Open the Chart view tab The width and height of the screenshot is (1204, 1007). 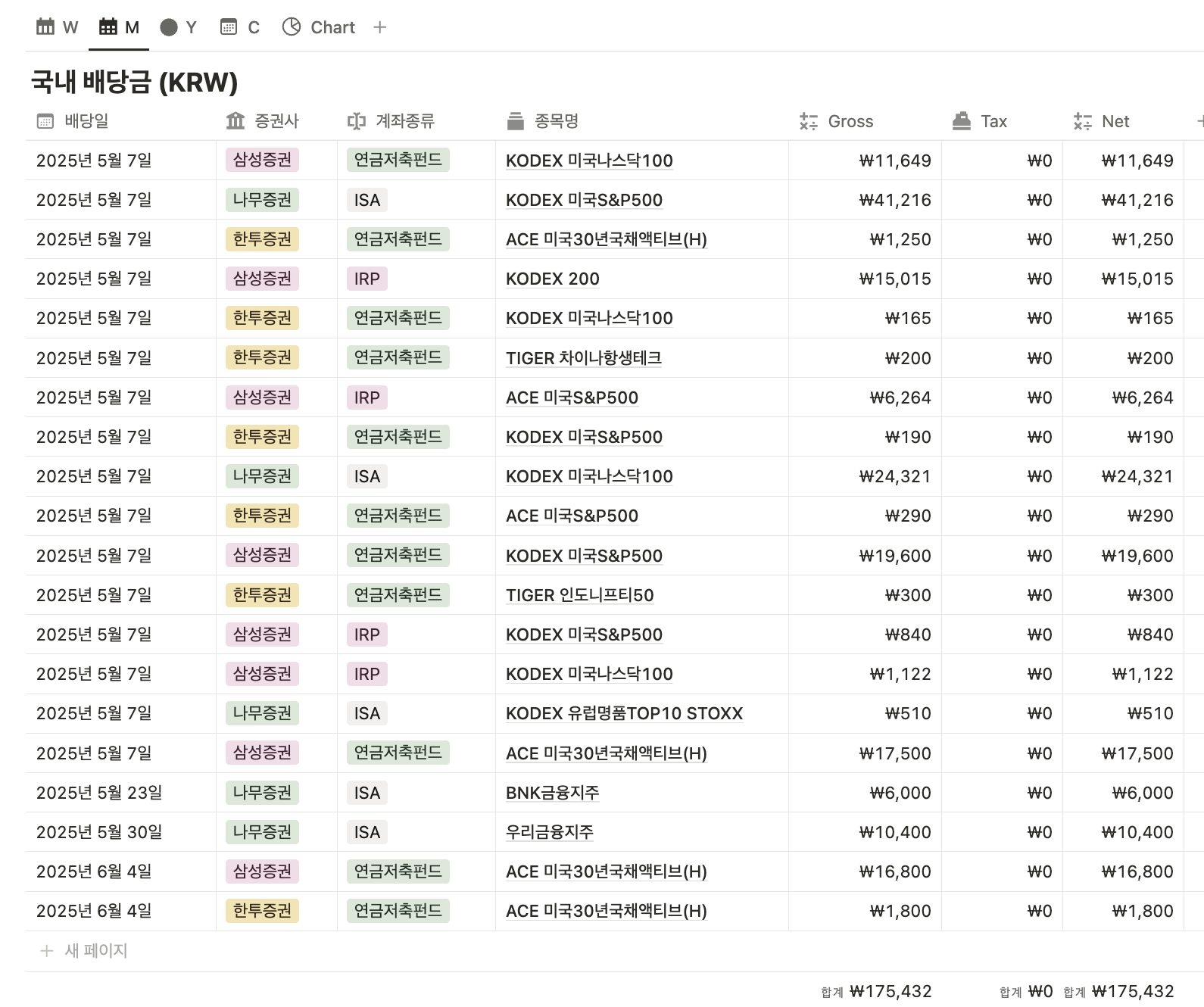click(x=318, y=27)
